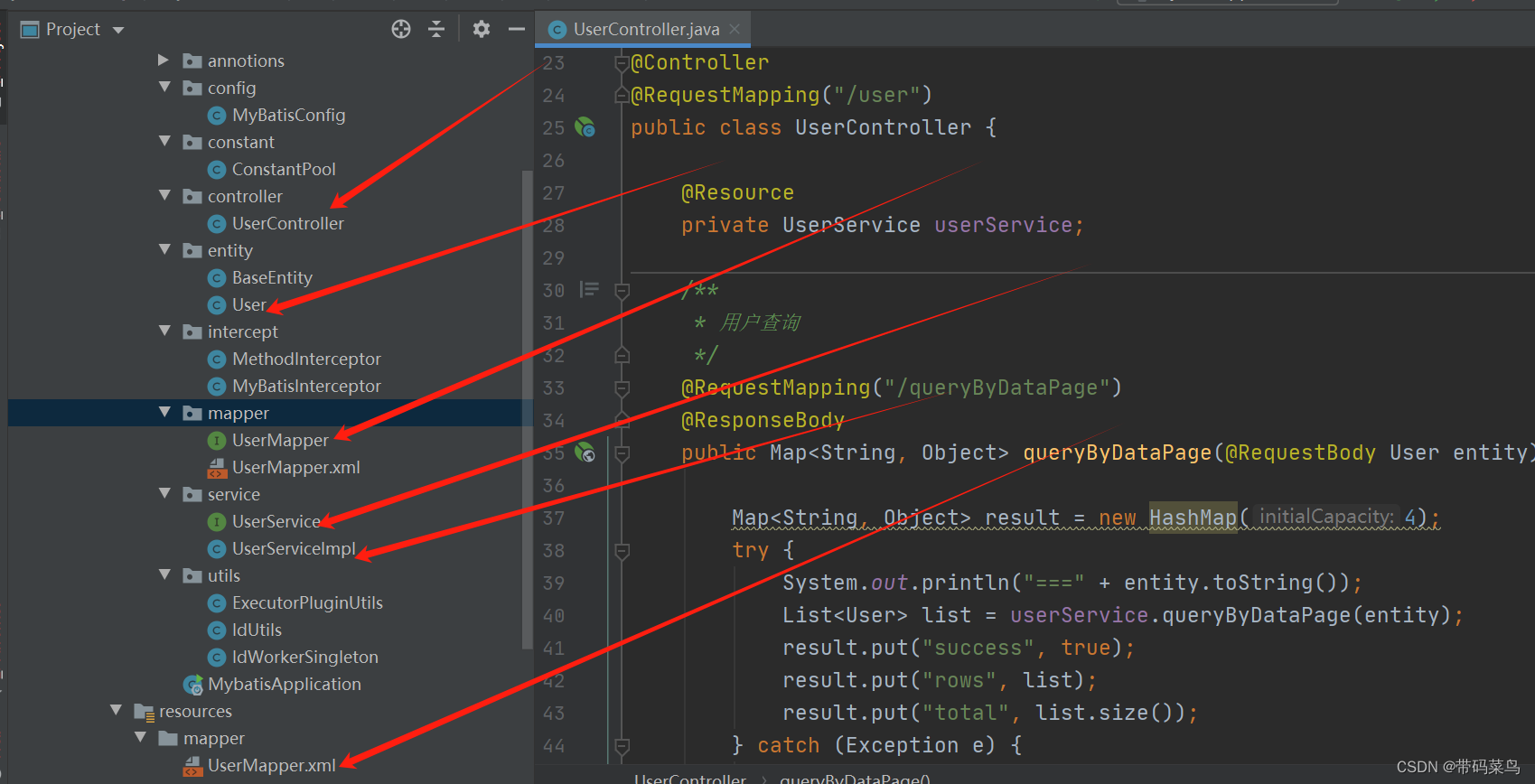Collapse the config folder
Image resolution: width=1535 pixels, height=784 pixels.
coord(164,88)
